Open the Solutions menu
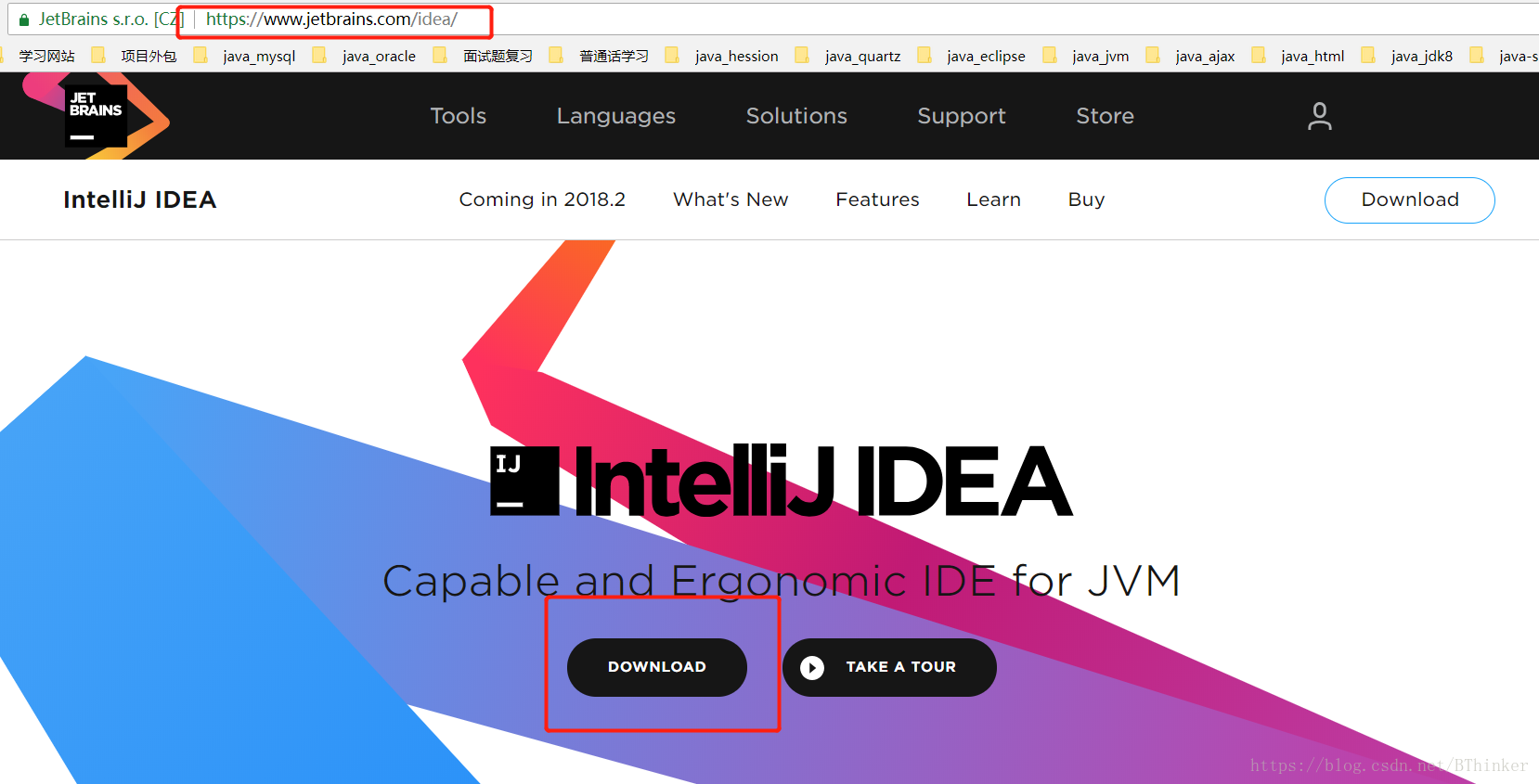1539x784 pixels. (x=796, y=116)
